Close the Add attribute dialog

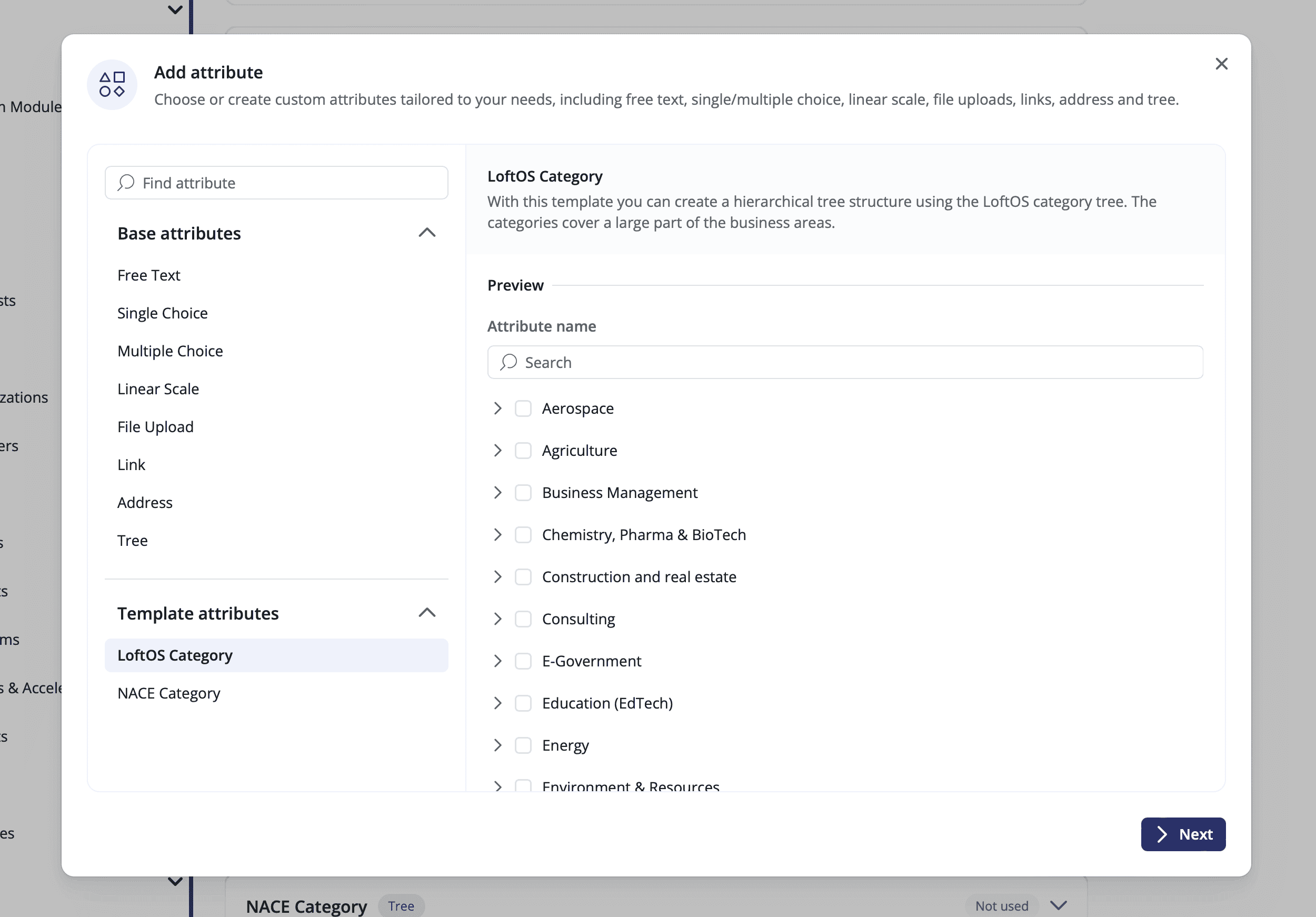(1221, 64)
